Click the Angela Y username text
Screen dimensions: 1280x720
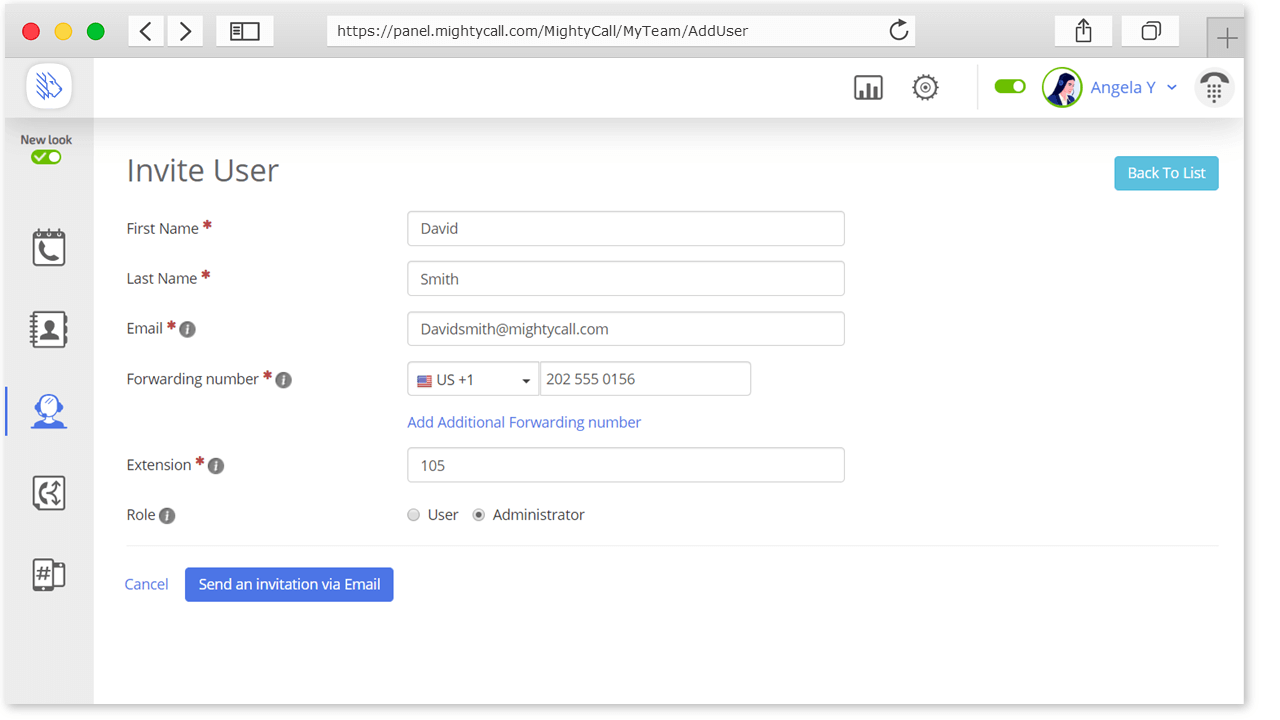[1123, 88]
